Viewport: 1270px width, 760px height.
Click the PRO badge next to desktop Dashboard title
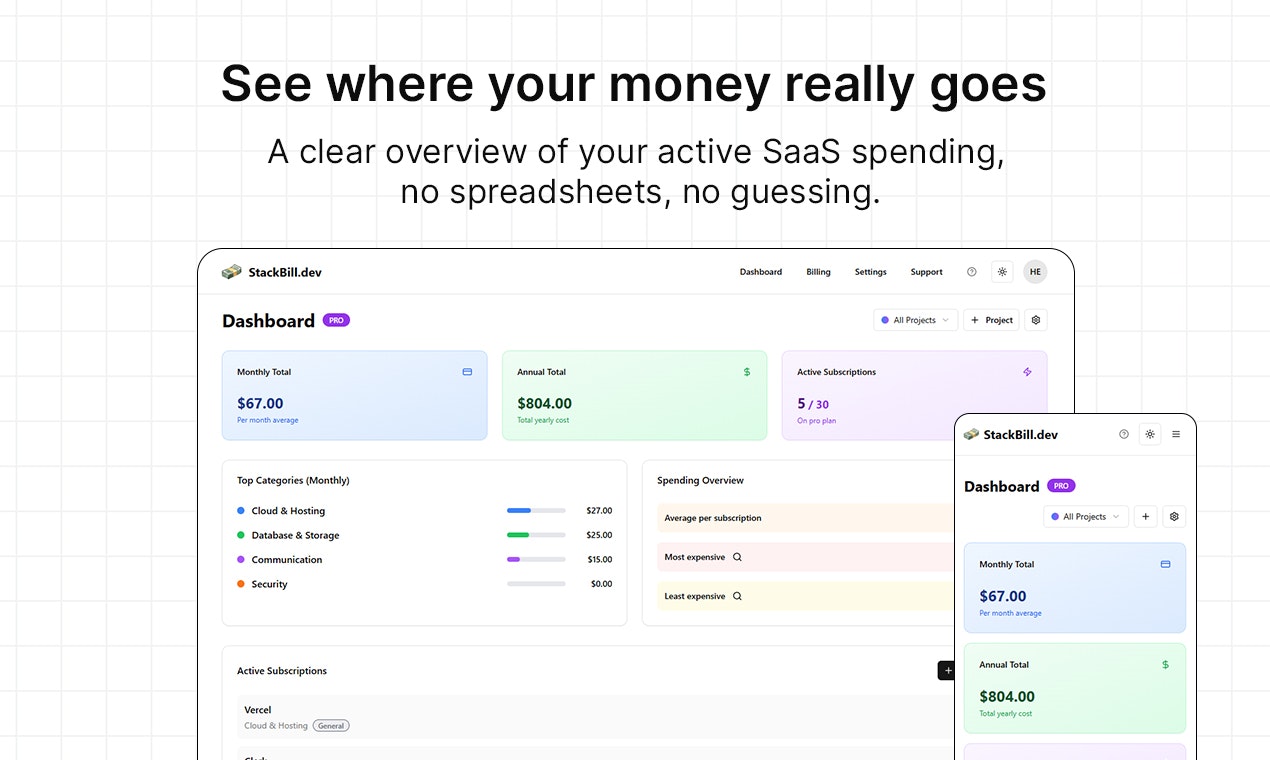[336, 320]
